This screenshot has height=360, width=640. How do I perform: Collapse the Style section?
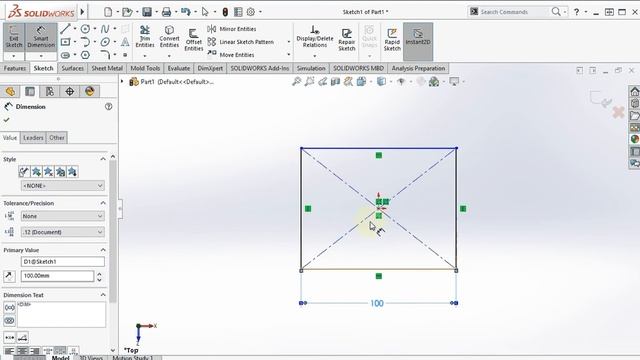[103, 159]
